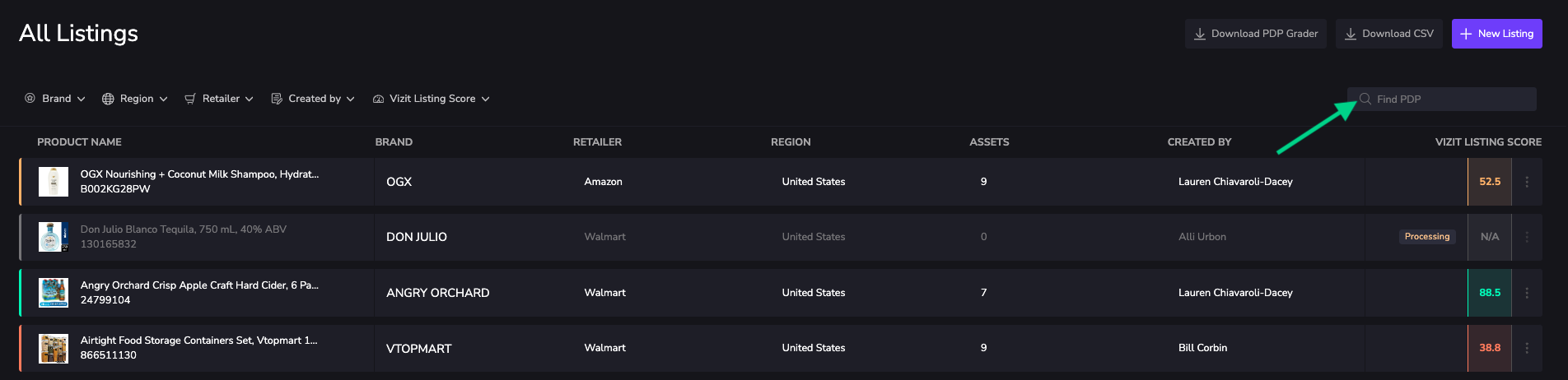1568x380 pixels.
Task: Click the Vizit Listing Score column header
Action: pyautogui.click(x=1487, y=142)
